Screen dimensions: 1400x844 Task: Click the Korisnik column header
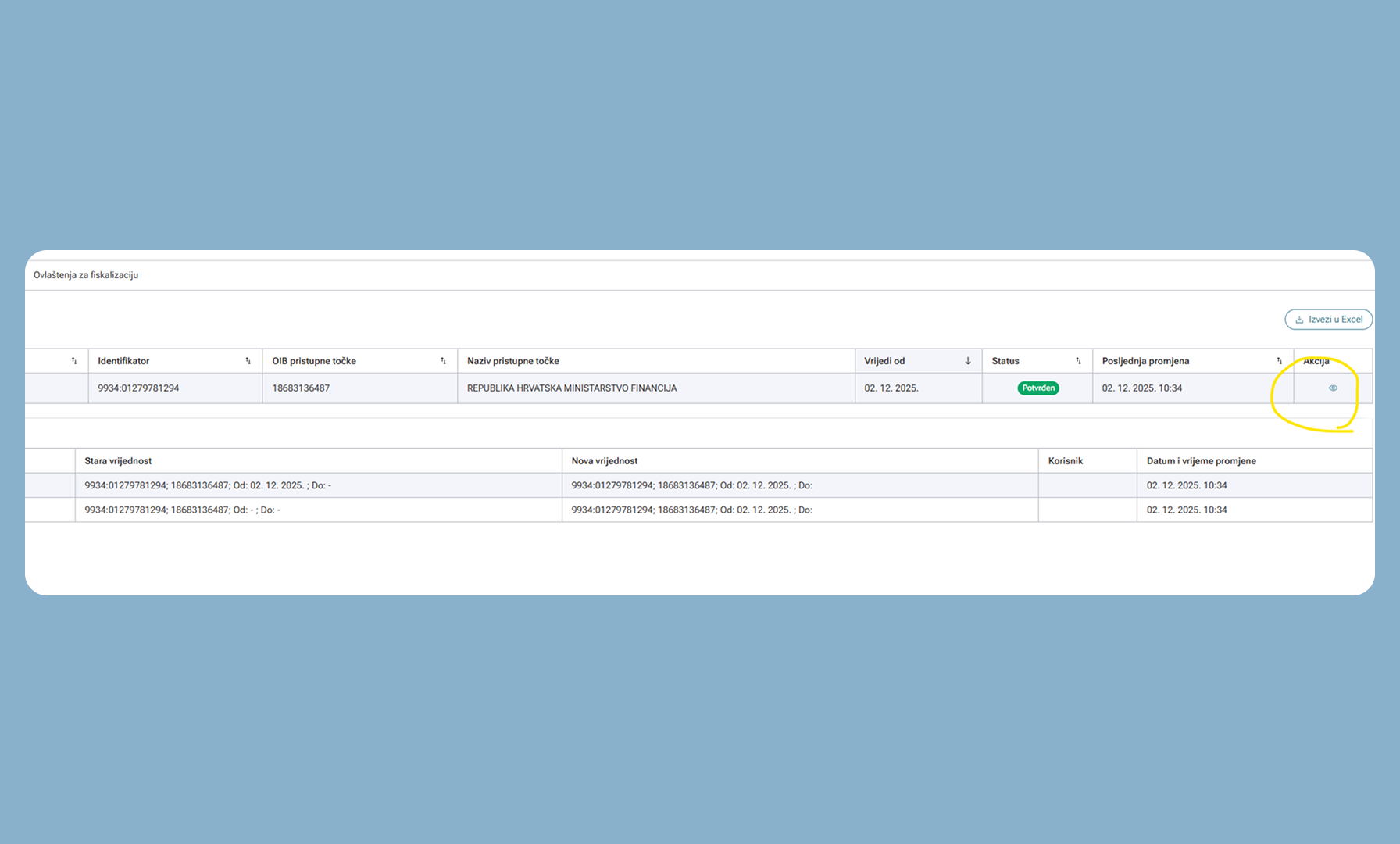(1065, 461)
